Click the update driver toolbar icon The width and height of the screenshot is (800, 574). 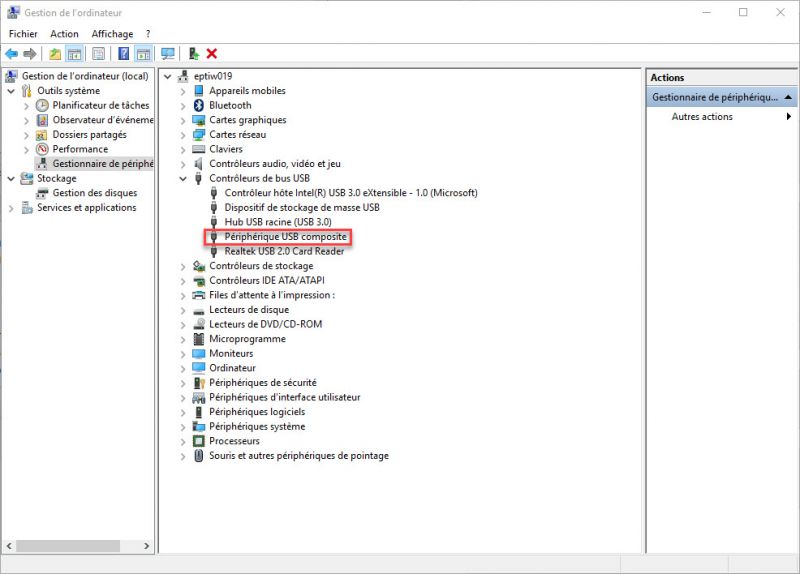pos(193,54)
